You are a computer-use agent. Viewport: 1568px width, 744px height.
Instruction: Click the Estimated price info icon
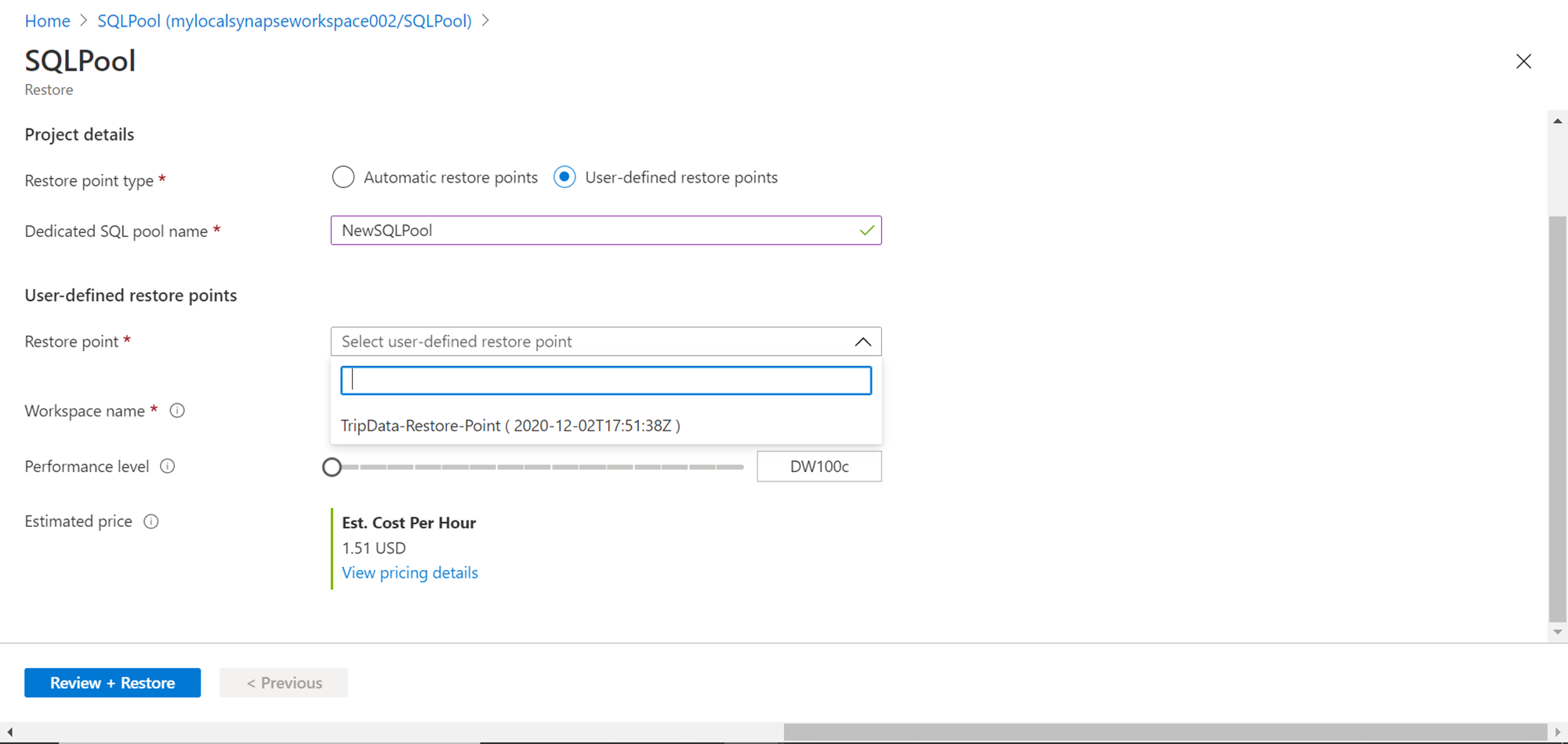pyautogui.click(x=151, y=521)
